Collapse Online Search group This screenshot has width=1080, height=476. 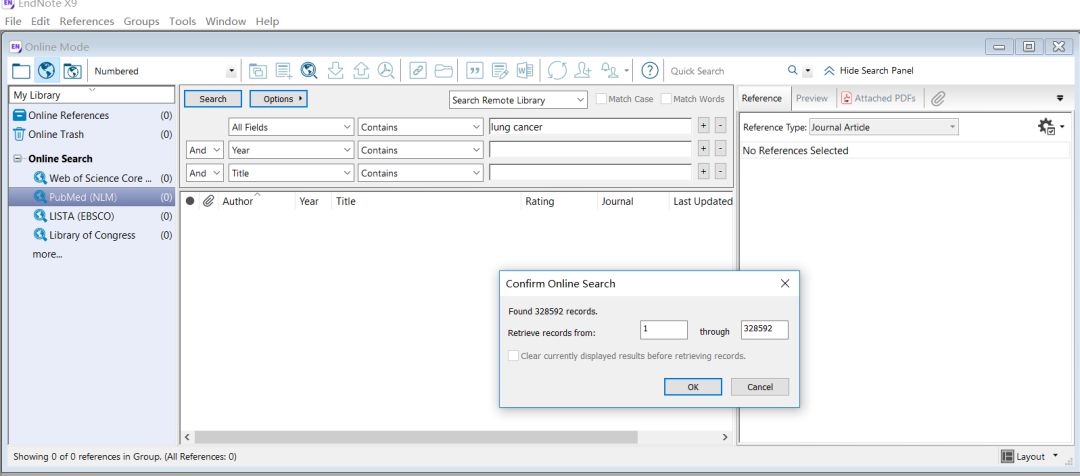(17, 158)
